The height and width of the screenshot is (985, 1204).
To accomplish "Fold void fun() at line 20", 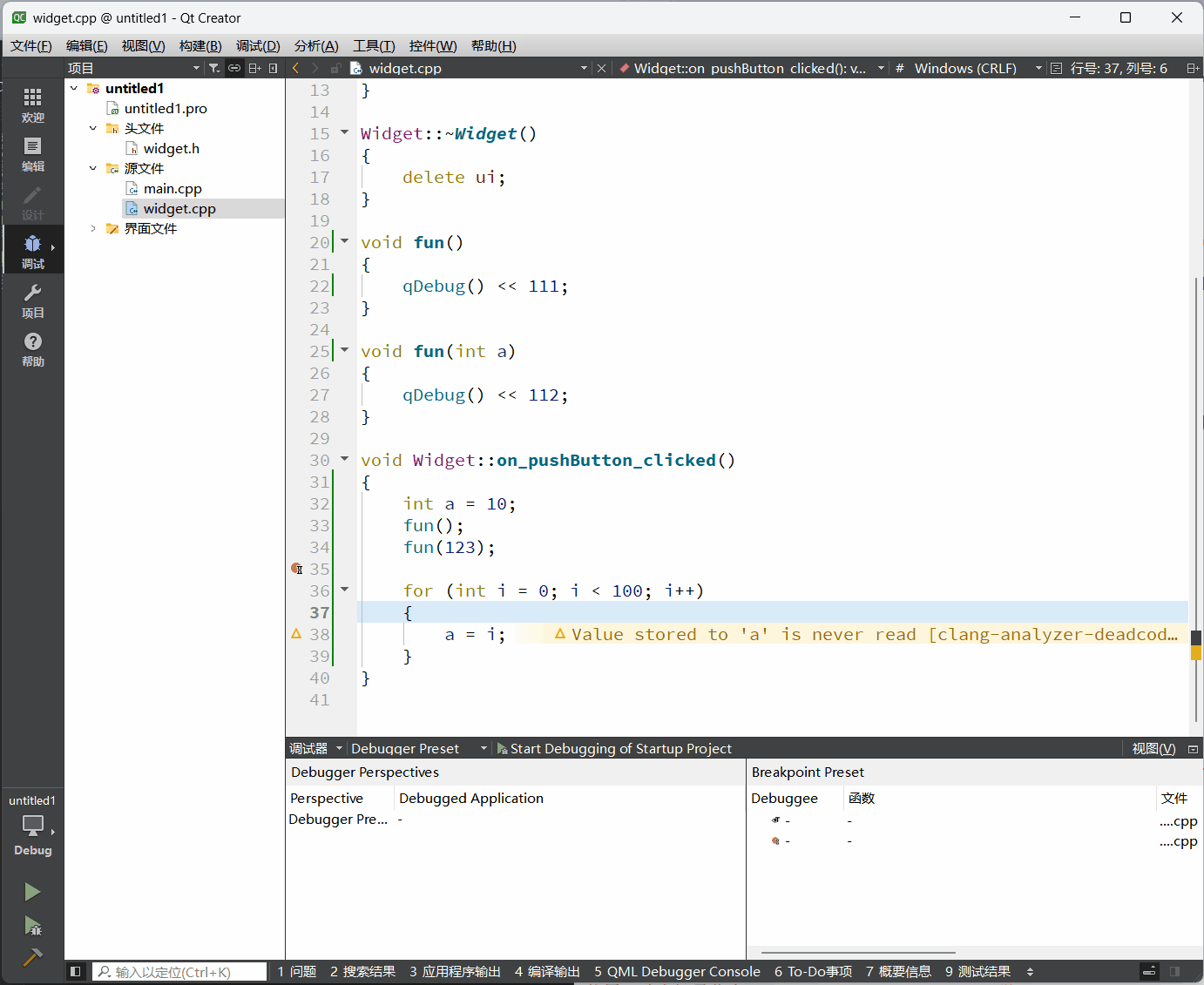I will click(344, 241).
